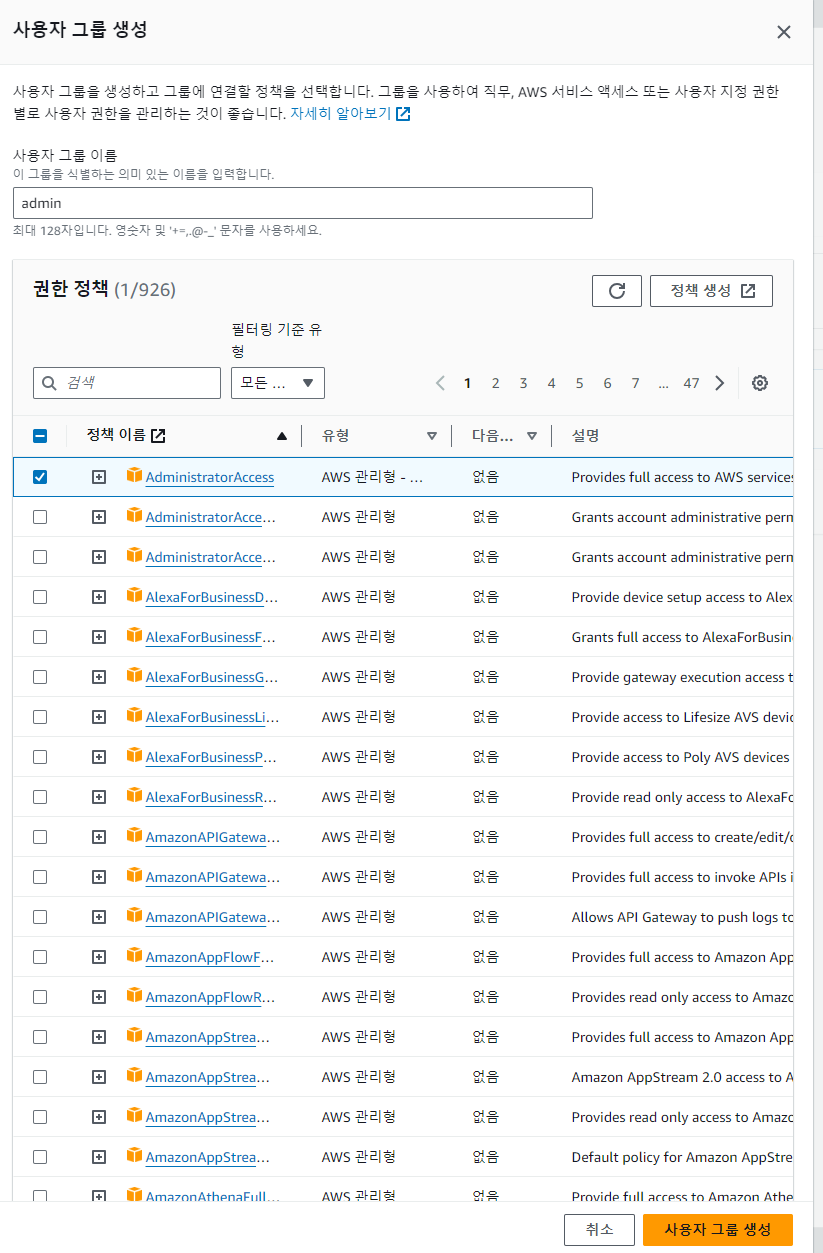Sort by 정책 이름 ascending triangle
The height and width of the screenshot is (1253, 823).
click(282, 436)
